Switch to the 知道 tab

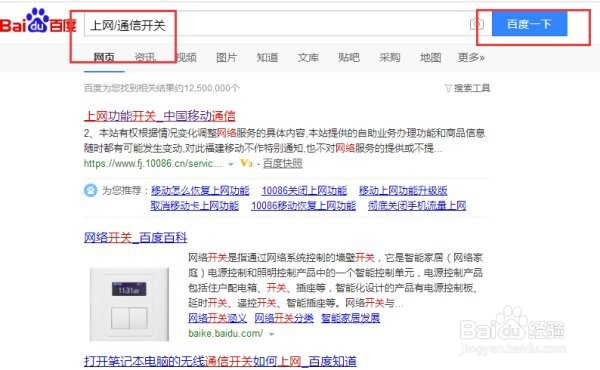coord(267,57)
